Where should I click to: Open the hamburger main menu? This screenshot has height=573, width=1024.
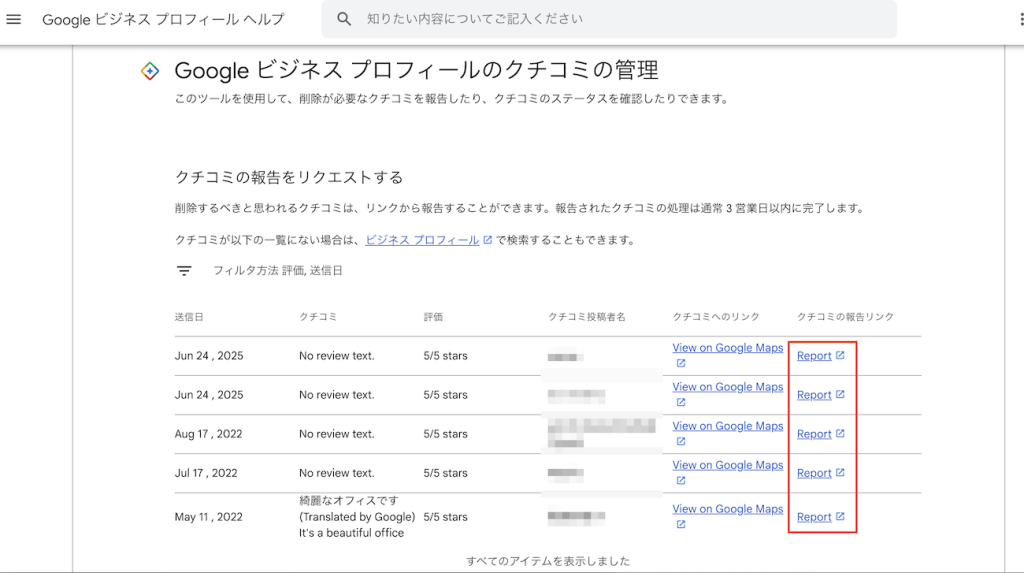(14, 20)
